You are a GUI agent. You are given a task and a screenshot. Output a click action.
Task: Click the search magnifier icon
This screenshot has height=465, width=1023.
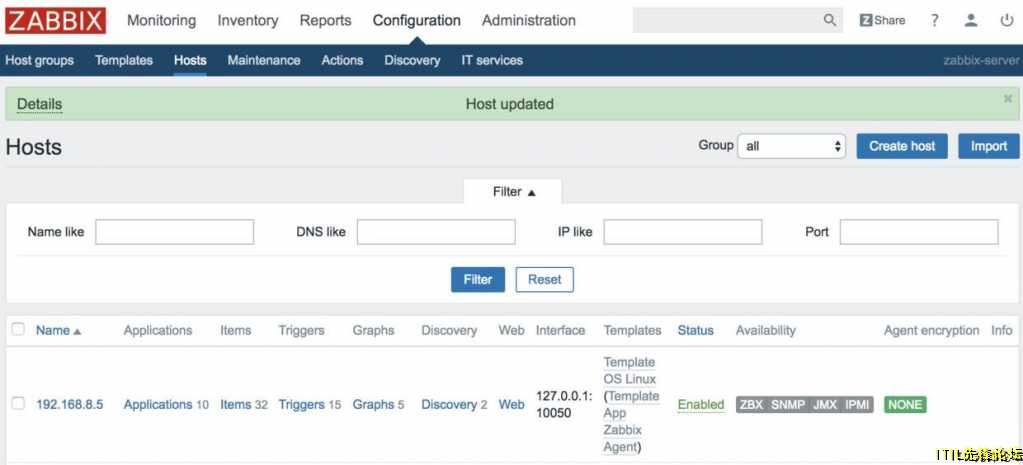[829, 20]
